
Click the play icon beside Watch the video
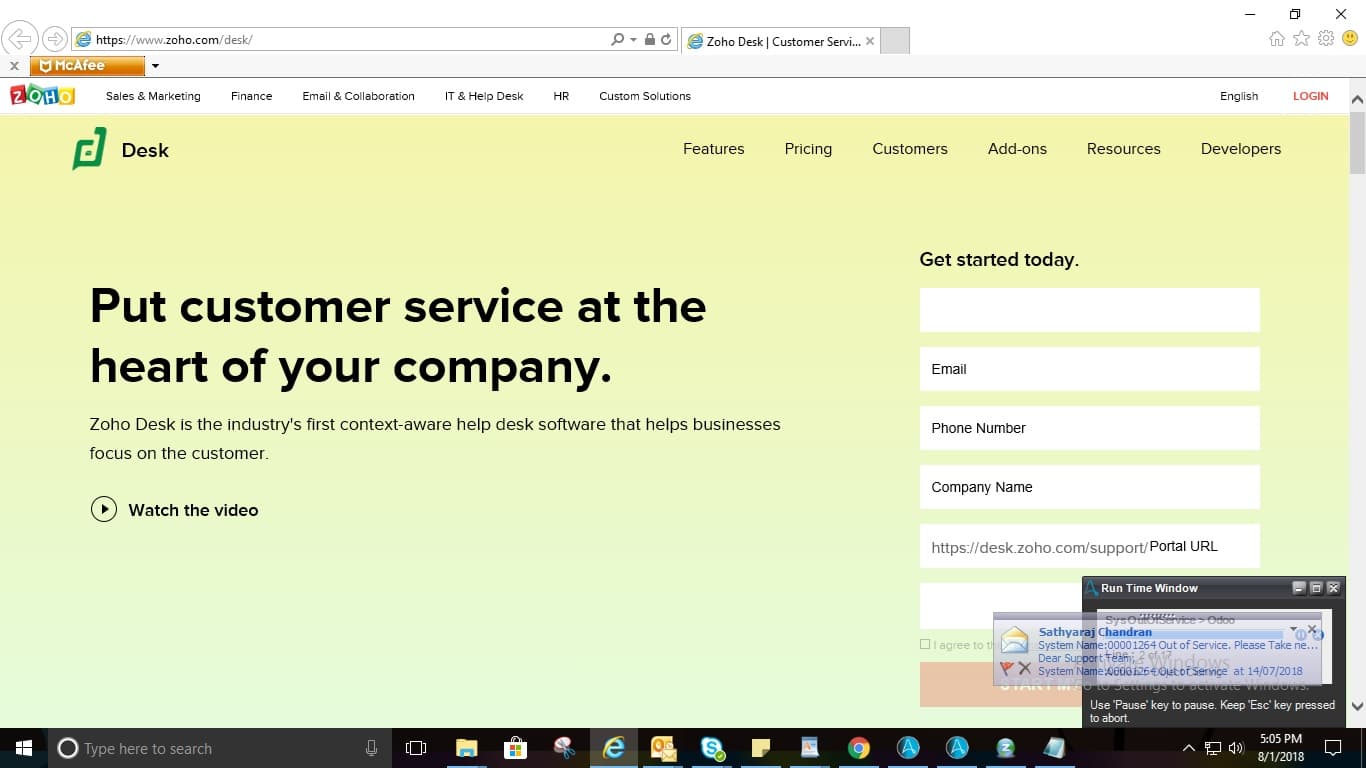pyautogui.click(x=104, y=510)
